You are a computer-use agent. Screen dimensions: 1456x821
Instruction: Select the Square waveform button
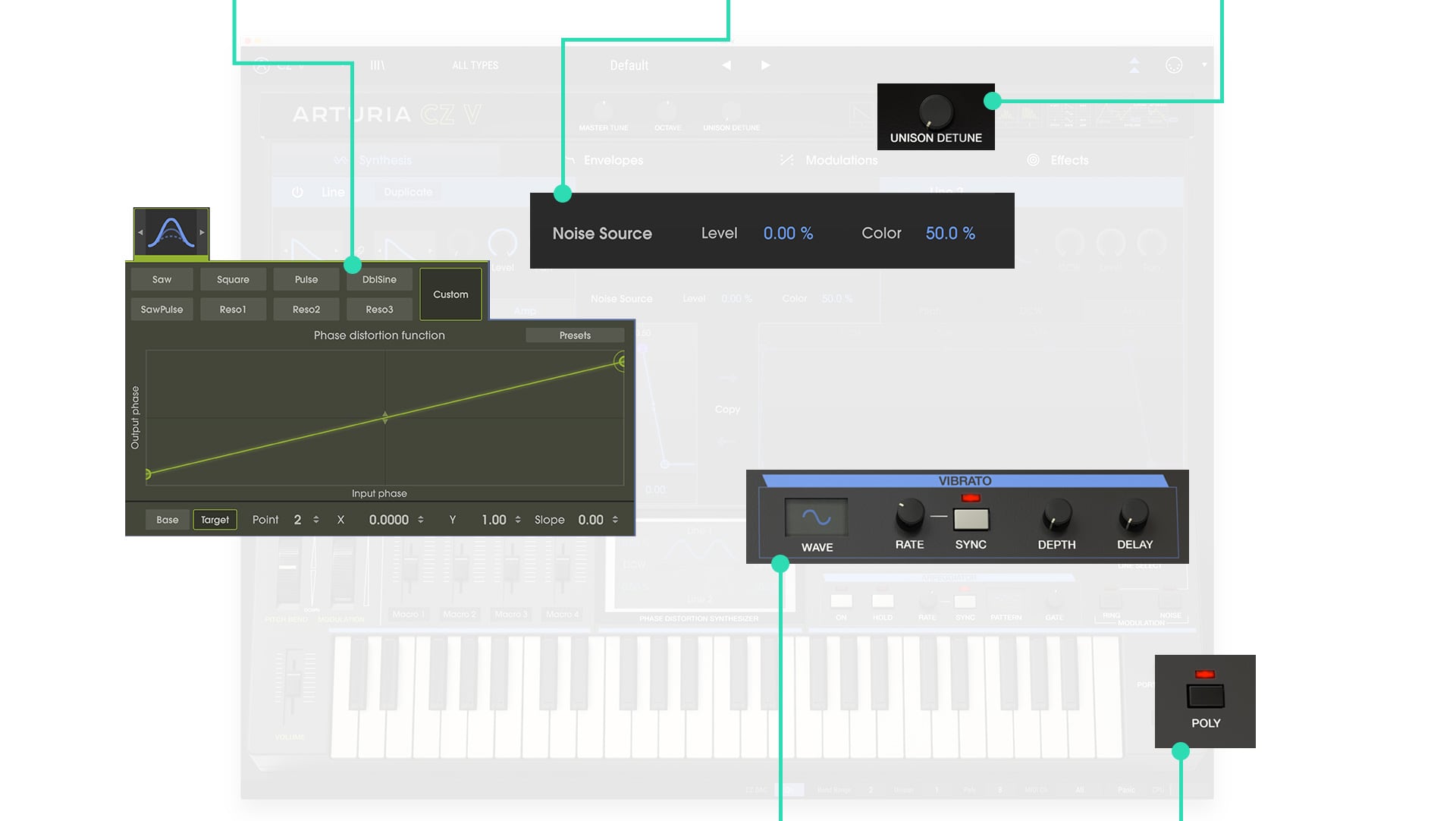tap(233, 279)
